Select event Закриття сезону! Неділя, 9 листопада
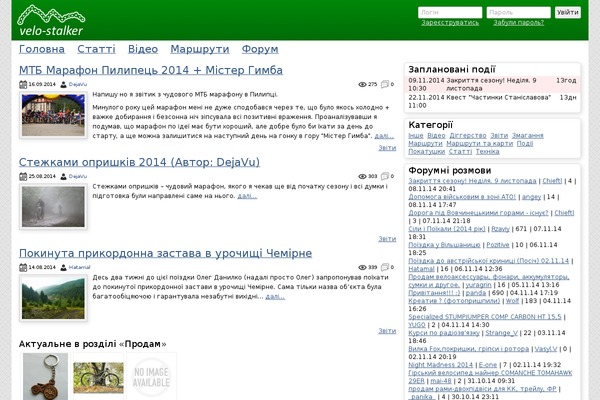 pyautogui.click(x=492, y=84)
